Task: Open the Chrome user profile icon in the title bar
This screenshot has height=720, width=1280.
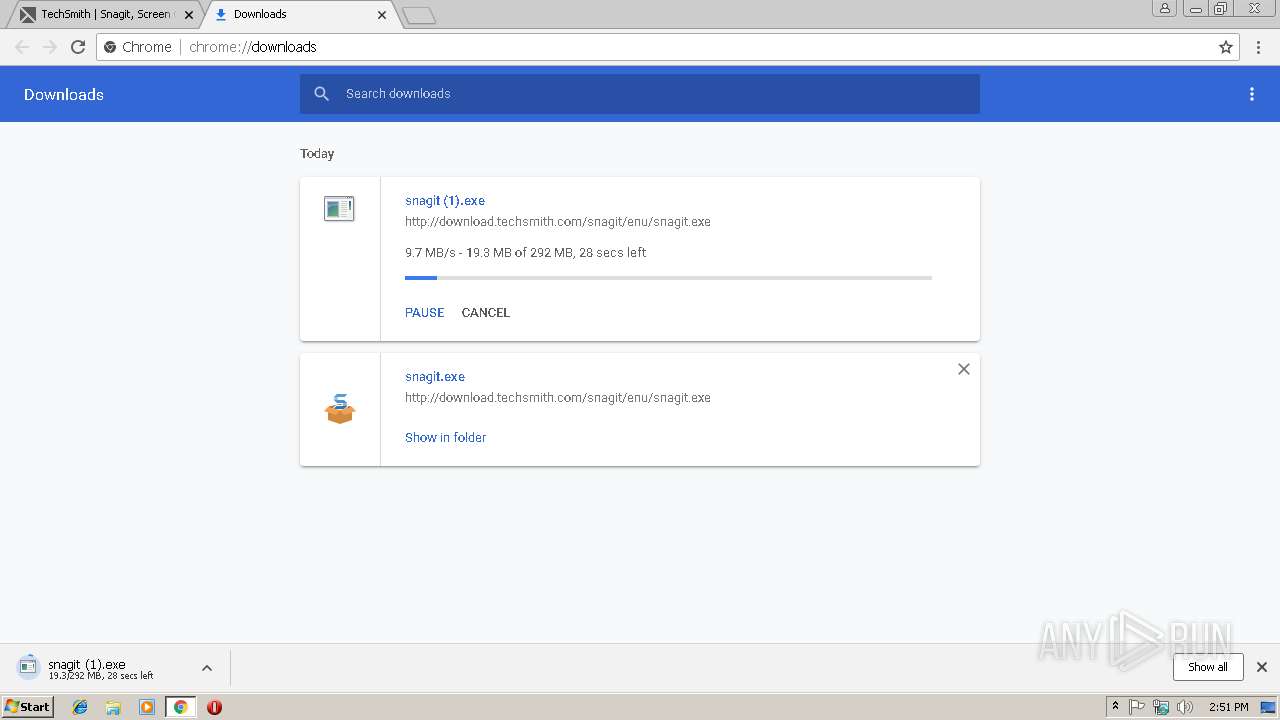Action: click(1165, 8)
